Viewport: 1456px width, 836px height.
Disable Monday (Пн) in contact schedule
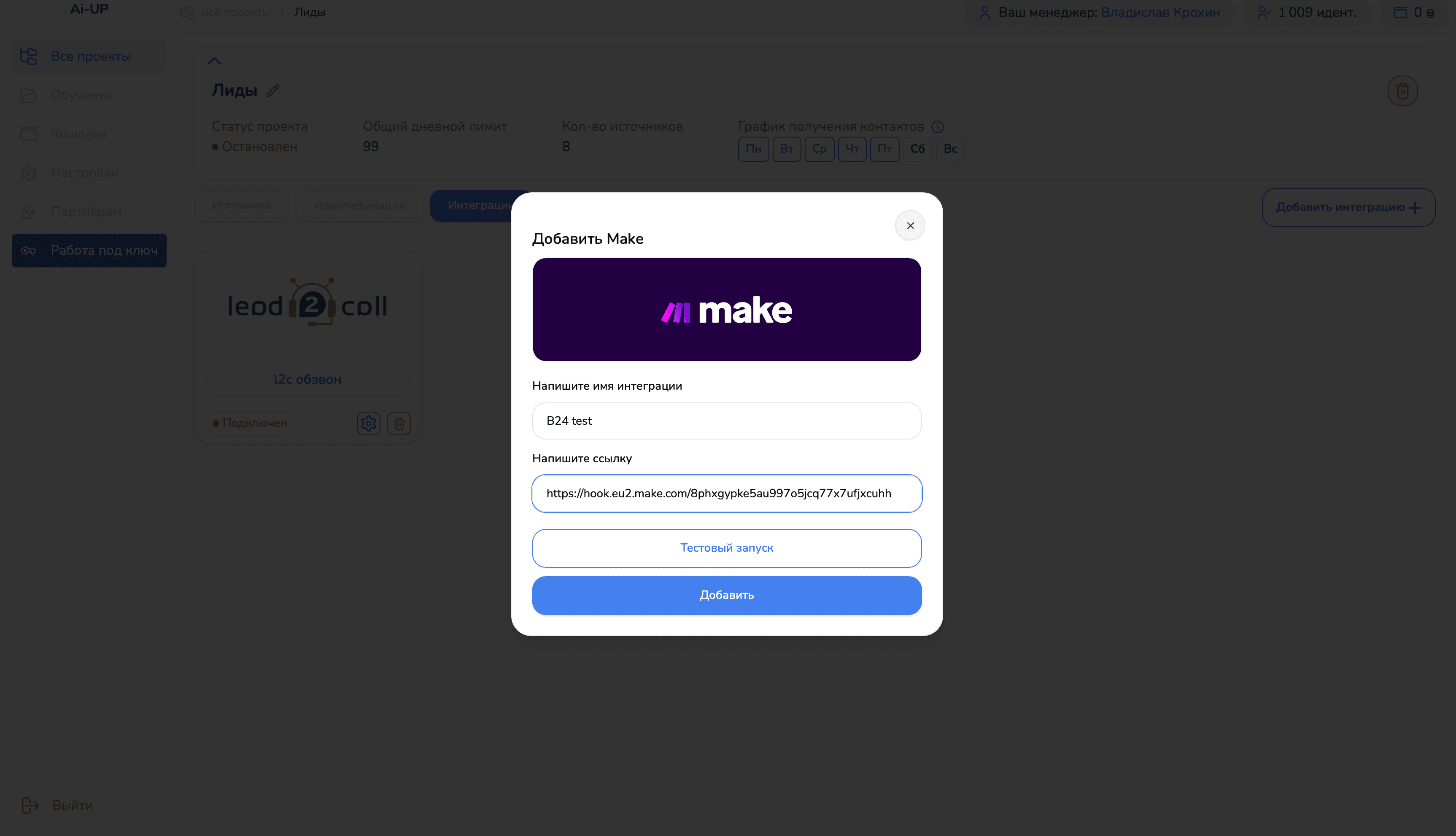click(x=753, y=149)
